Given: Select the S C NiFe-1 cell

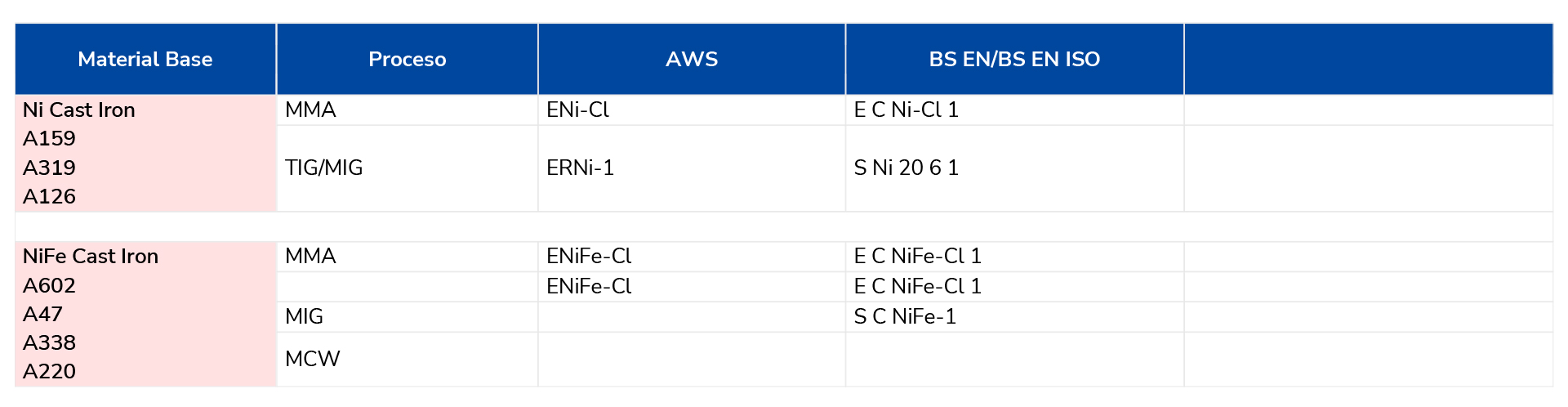Looking at the screenshot, I should pos(1014,316).
